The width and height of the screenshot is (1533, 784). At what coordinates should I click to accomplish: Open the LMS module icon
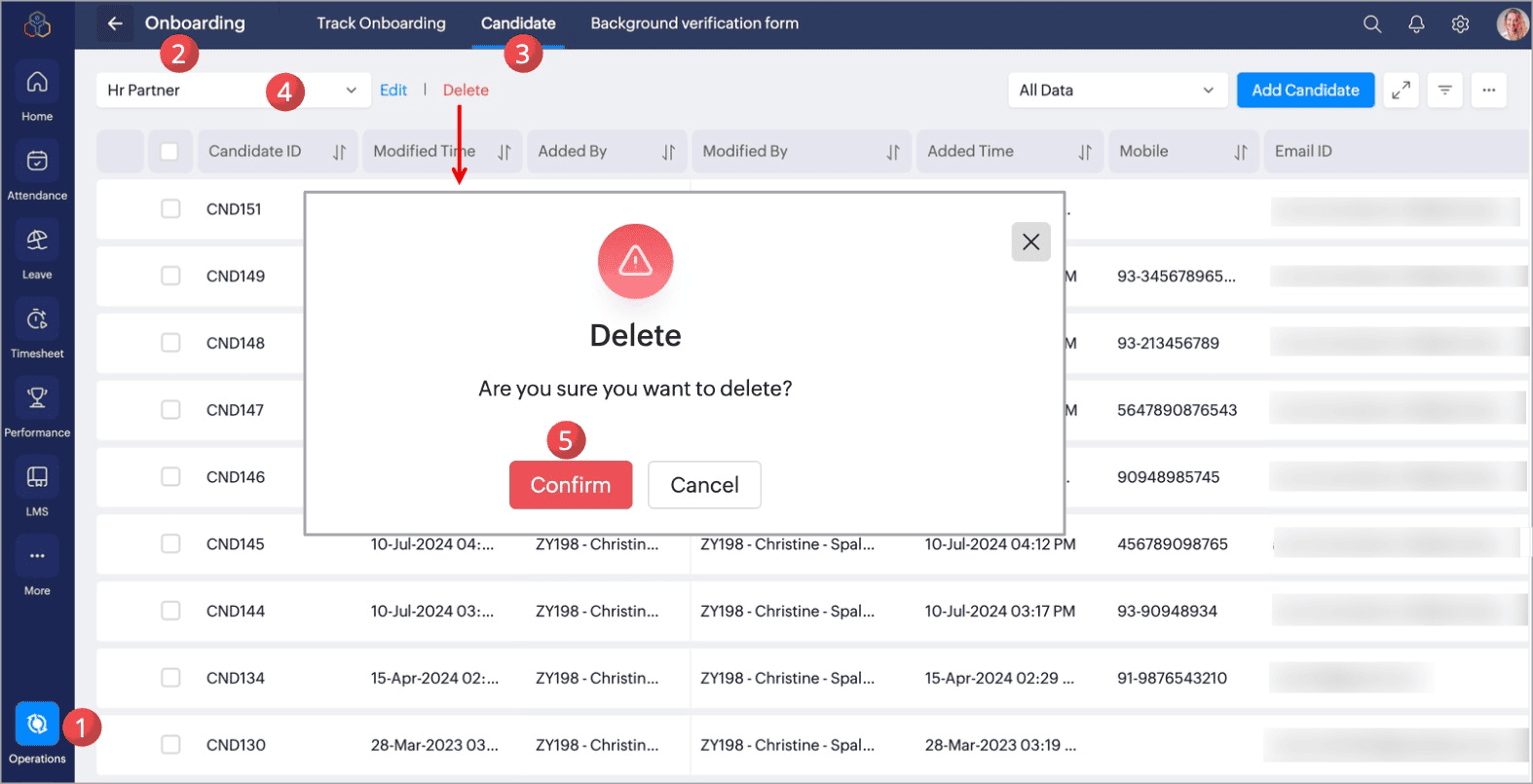(37, 477)
